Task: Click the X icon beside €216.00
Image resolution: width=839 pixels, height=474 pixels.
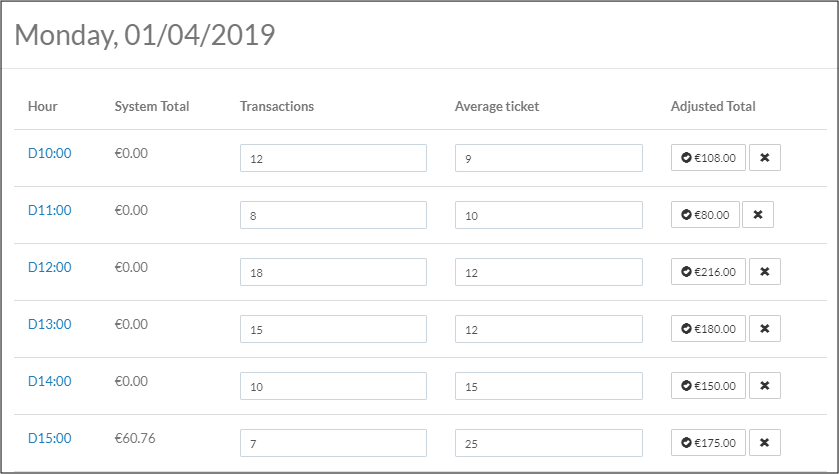Action: (x=765, y=272)
